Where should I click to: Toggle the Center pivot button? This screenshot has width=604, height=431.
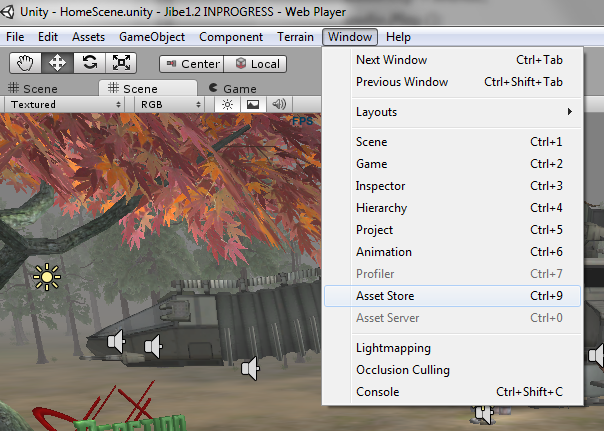191,64
